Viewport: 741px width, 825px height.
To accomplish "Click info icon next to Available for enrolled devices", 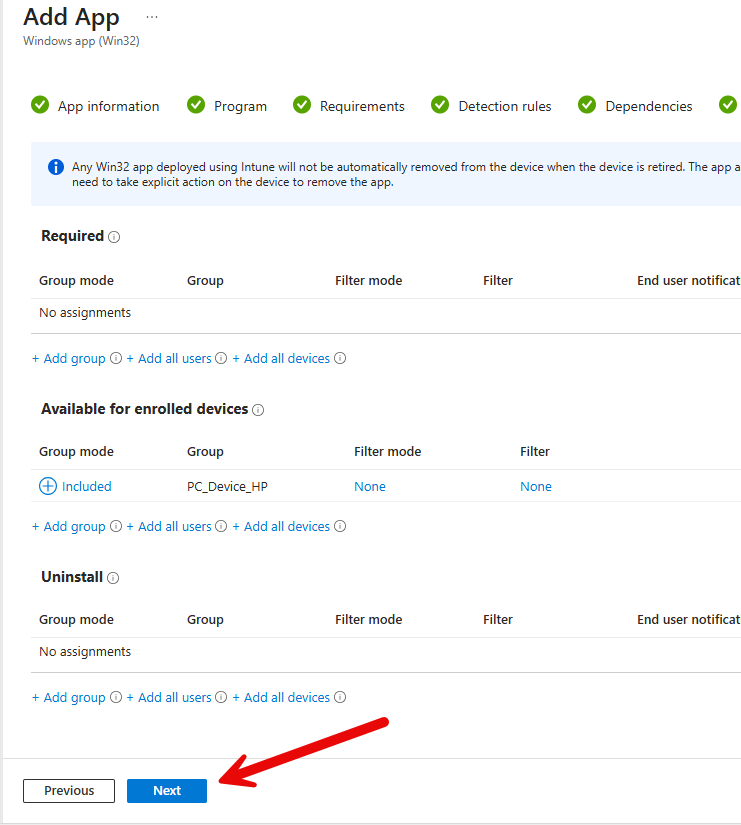I will pyautogui.click(x=258, y=410).
